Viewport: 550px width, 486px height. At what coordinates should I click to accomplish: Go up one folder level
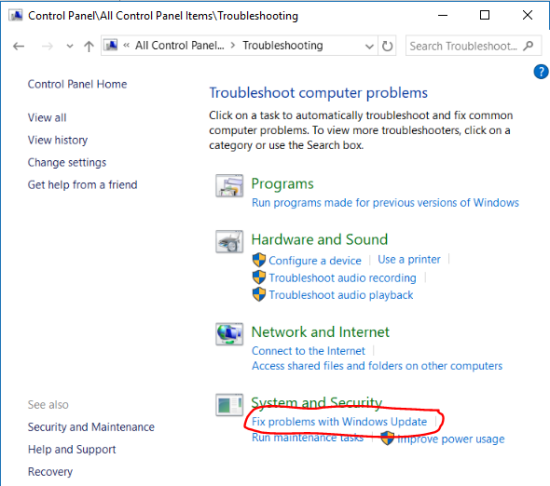89,46
